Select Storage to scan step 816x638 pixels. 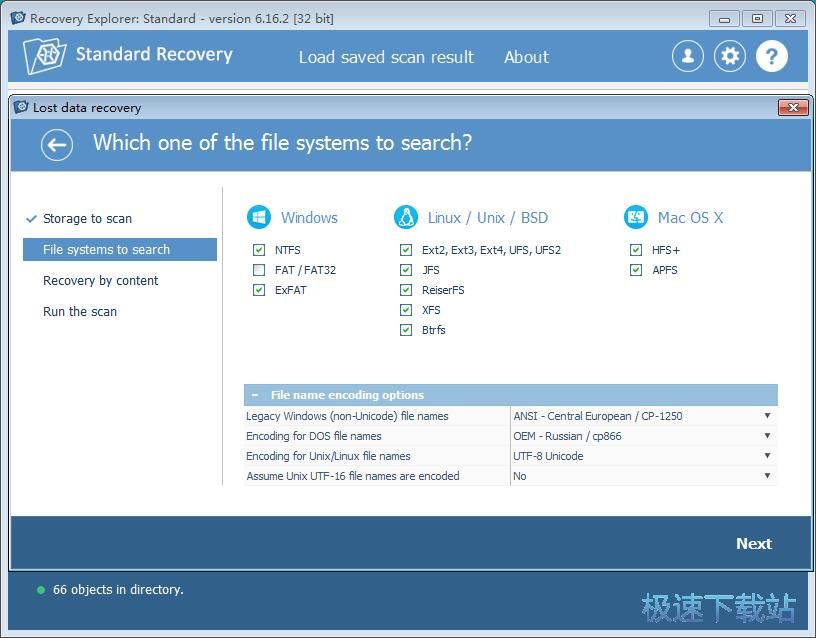(x=87, y=219)
